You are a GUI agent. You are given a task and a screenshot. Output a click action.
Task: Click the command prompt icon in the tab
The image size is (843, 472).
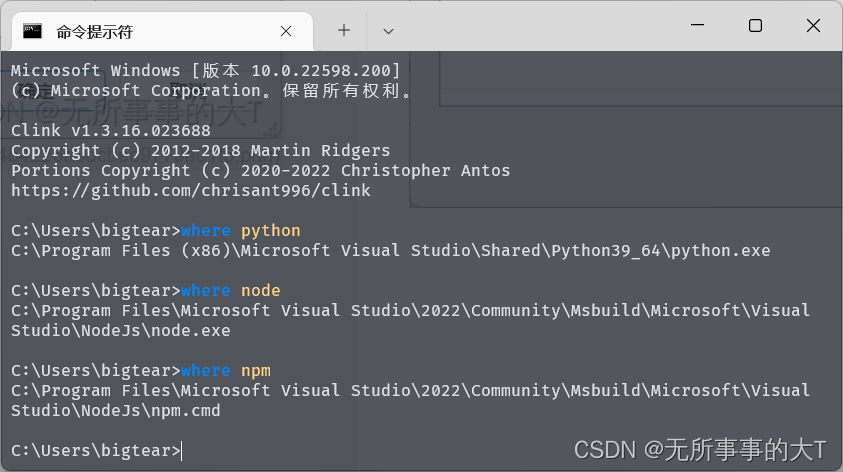pos(32,31)
